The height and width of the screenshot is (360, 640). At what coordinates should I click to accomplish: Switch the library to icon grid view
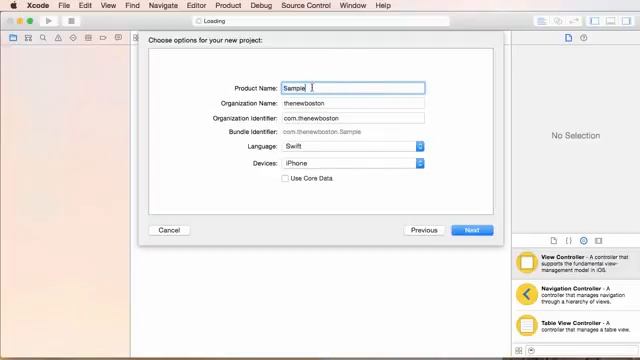(518, 351)
